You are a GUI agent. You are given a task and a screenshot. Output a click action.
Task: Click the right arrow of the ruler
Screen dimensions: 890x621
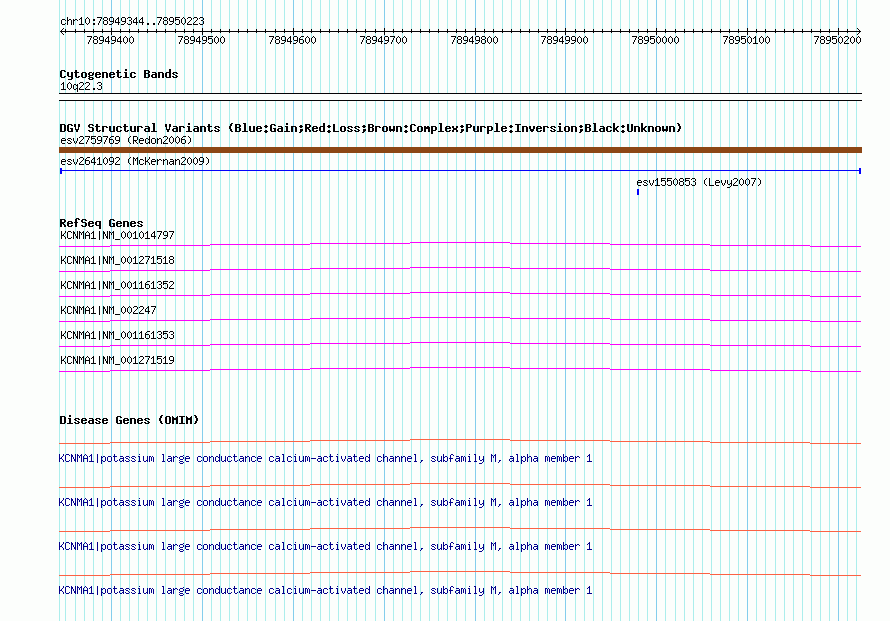tap(859, 31)
